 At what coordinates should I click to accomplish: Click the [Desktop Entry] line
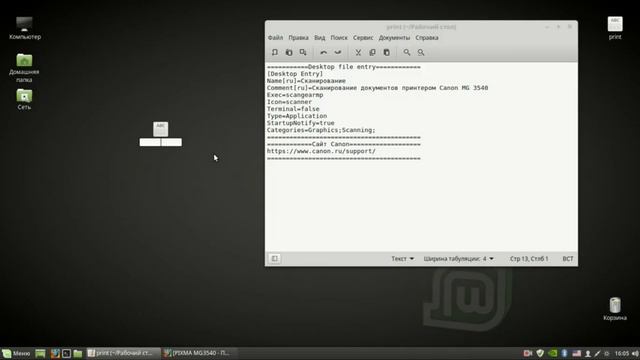295,74
